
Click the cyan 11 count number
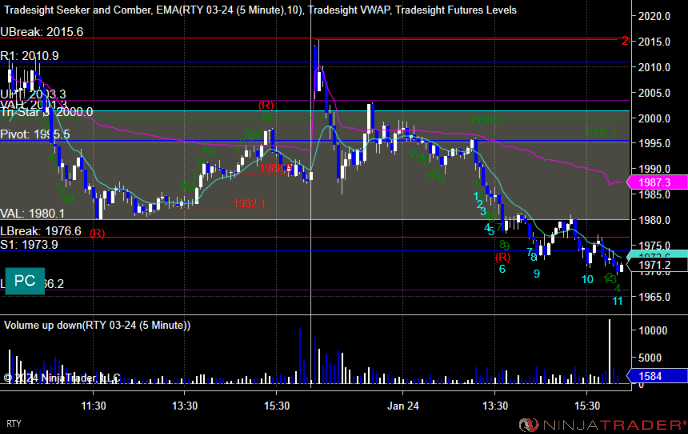point(617,301)
